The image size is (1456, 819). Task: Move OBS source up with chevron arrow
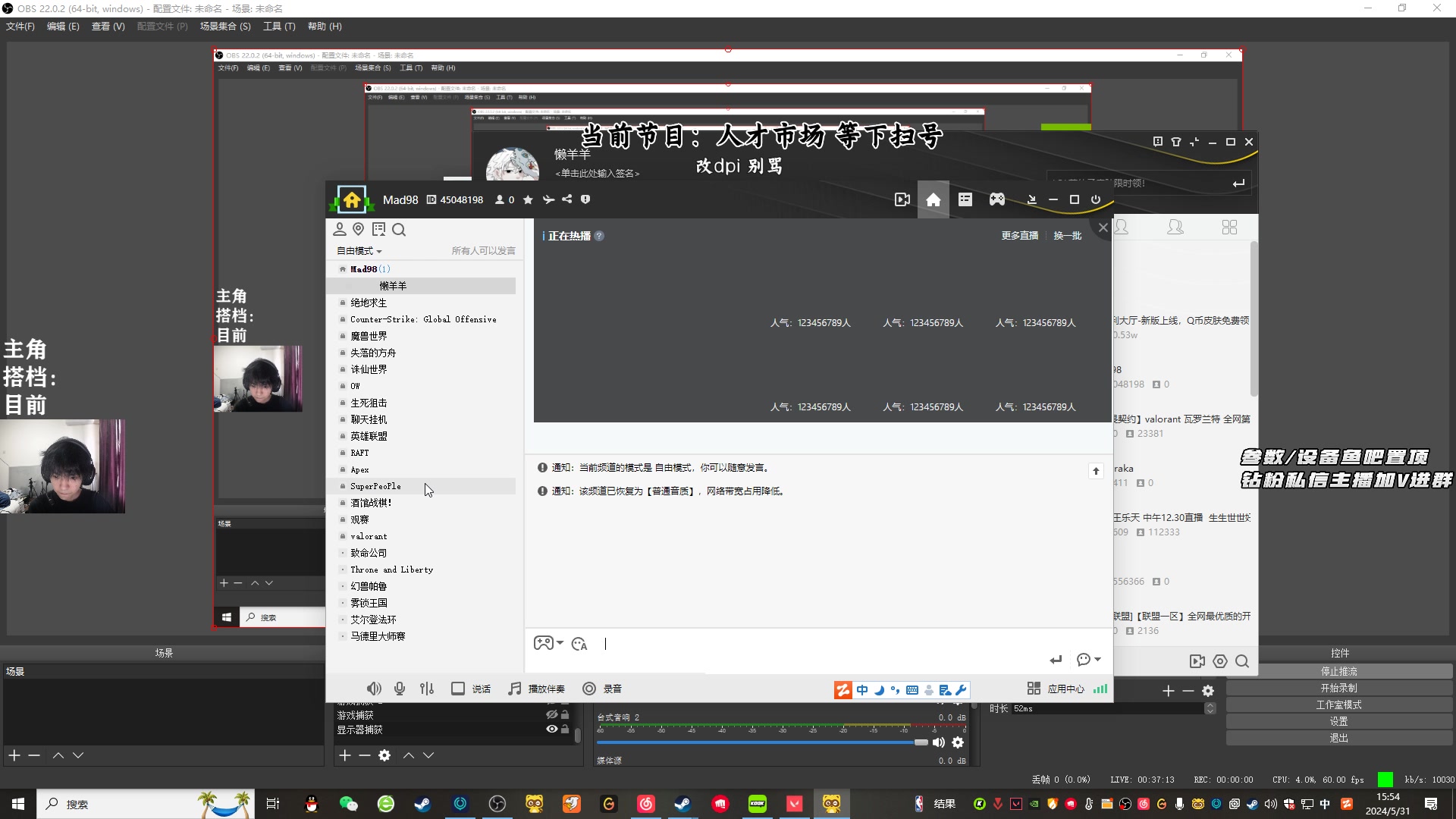coord(409,755)
